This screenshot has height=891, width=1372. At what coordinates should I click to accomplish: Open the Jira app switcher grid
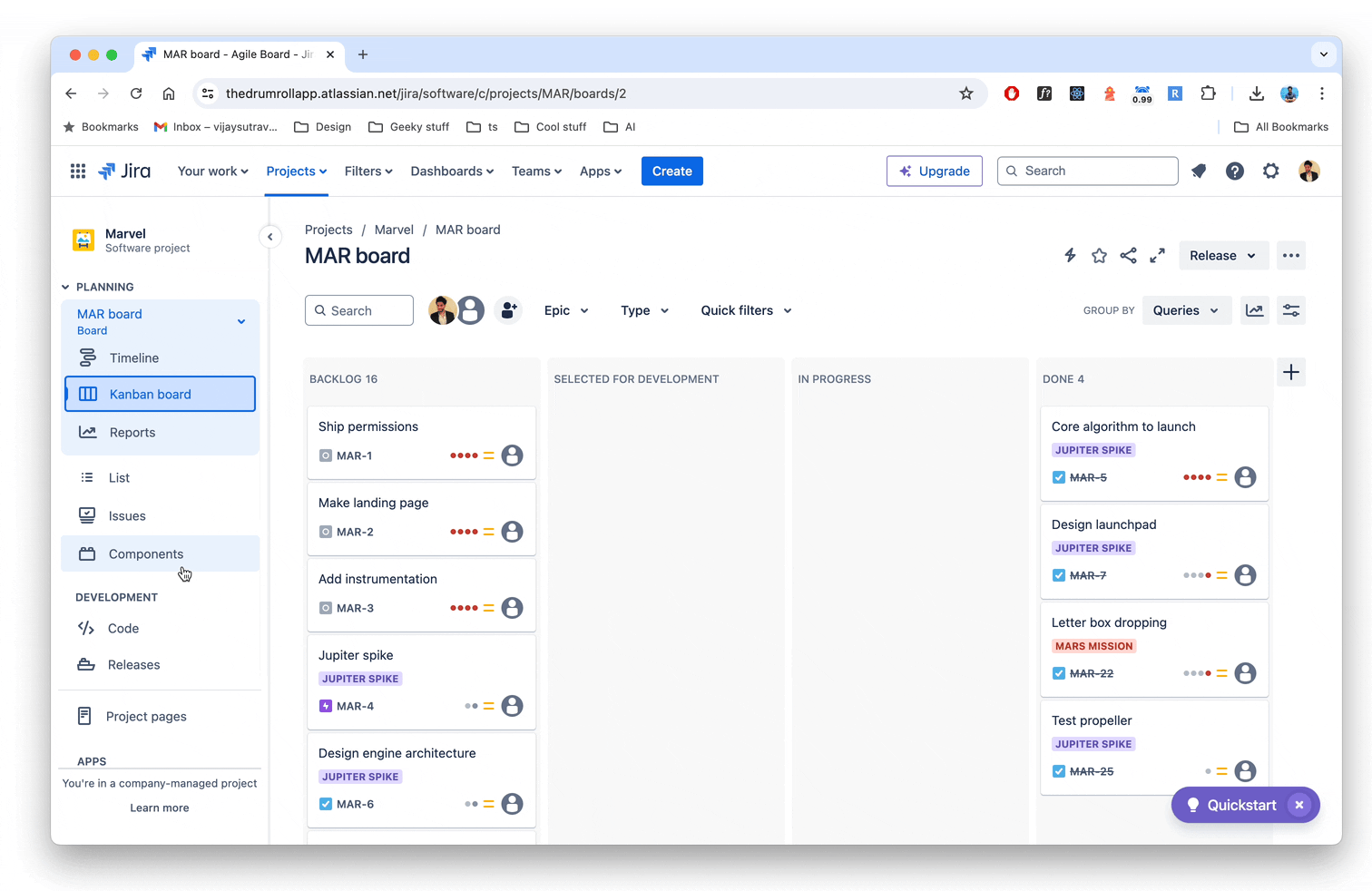78,171
